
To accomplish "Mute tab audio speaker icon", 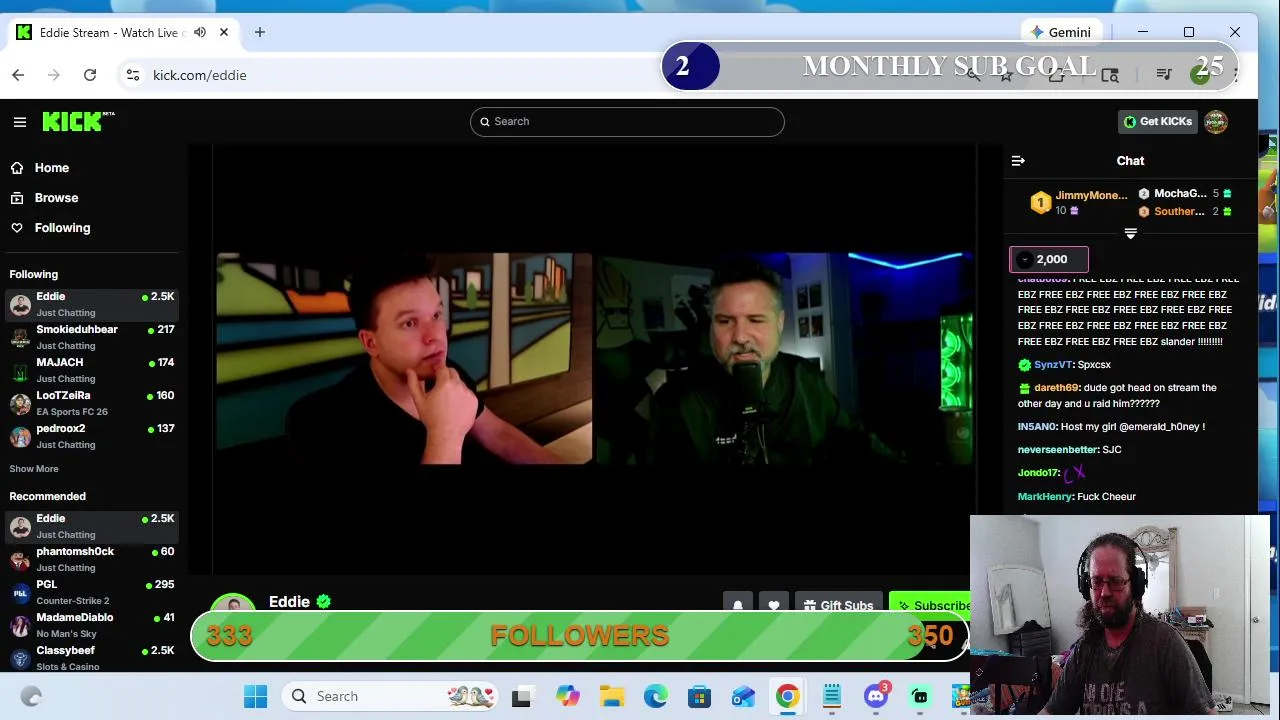I will (200, 33).
